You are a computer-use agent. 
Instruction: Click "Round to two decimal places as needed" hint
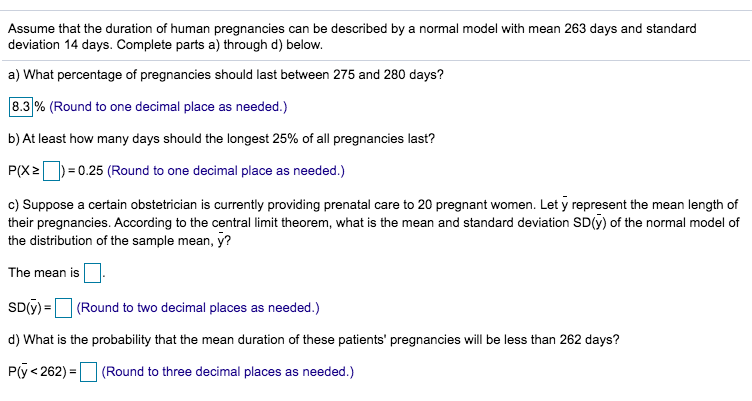(x=198, y=307)
